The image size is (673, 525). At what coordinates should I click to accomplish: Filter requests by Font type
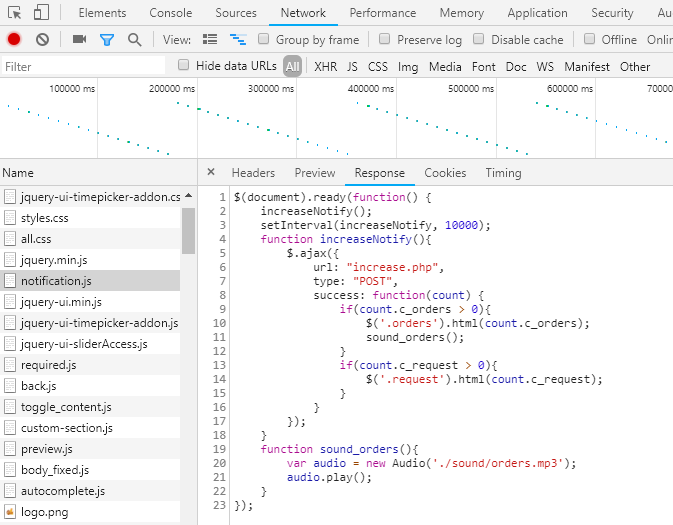point(484,67)
